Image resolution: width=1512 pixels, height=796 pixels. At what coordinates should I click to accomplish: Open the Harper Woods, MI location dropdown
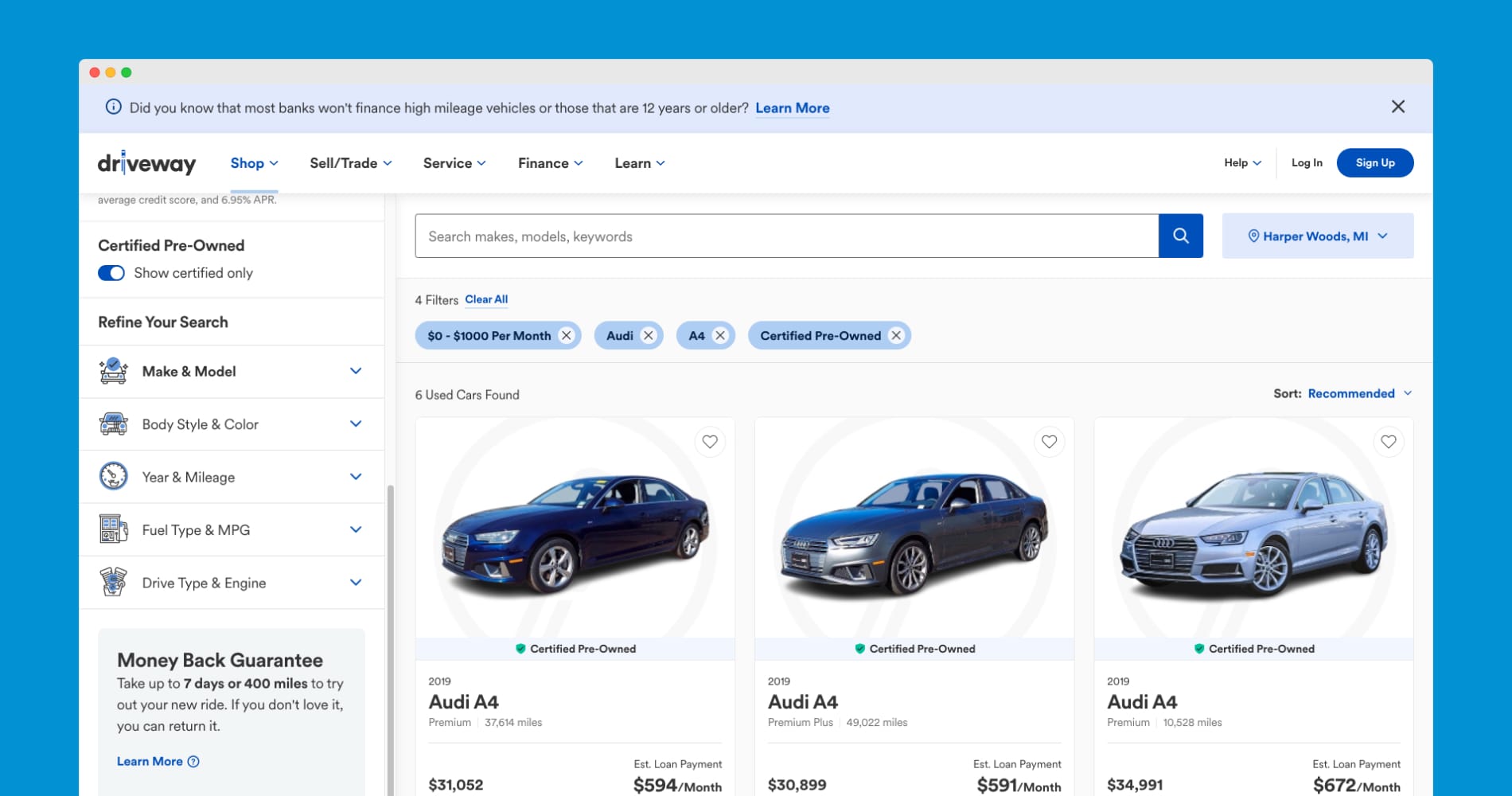click(1317, 236)
